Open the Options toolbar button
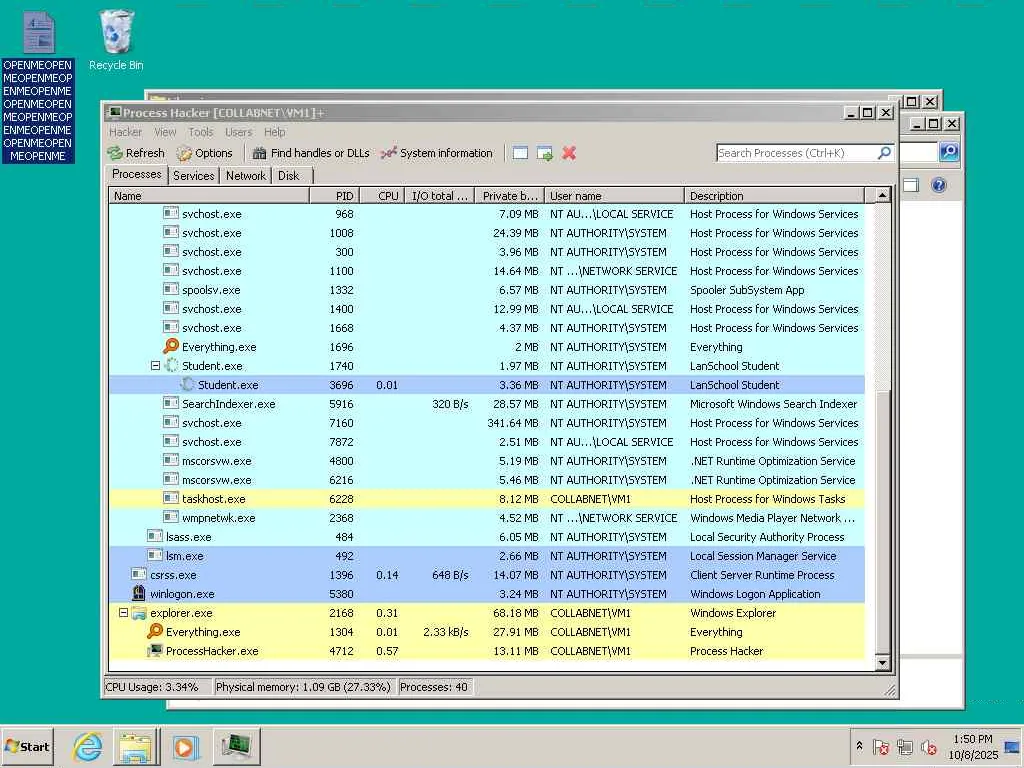 pyautogui.click(x=204, y=153)
